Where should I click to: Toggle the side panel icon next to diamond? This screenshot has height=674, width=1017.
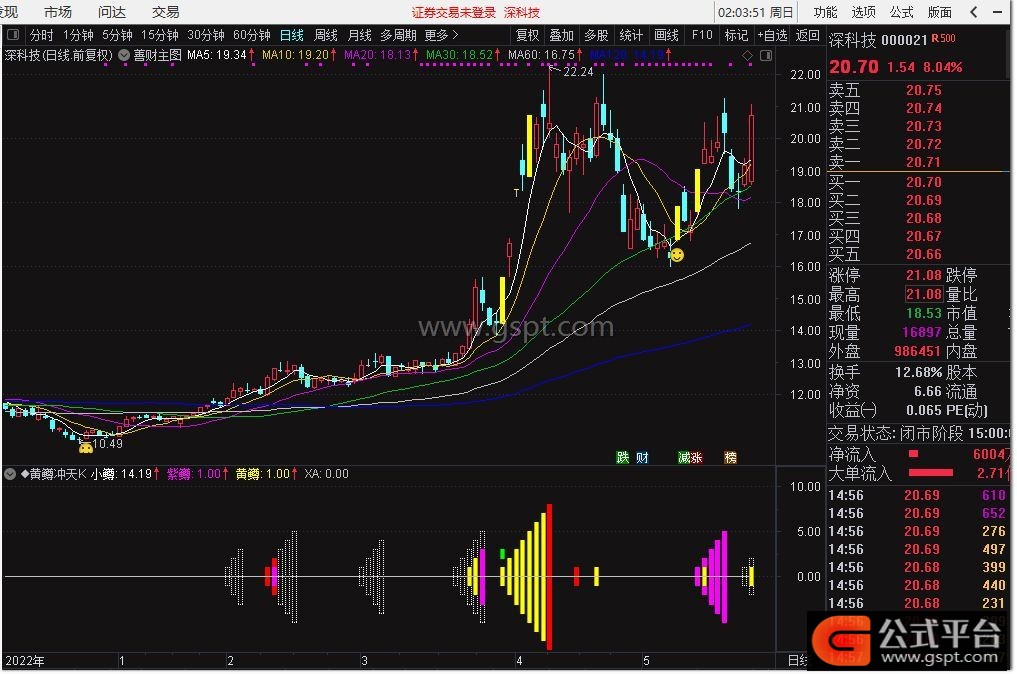[766, 56]
